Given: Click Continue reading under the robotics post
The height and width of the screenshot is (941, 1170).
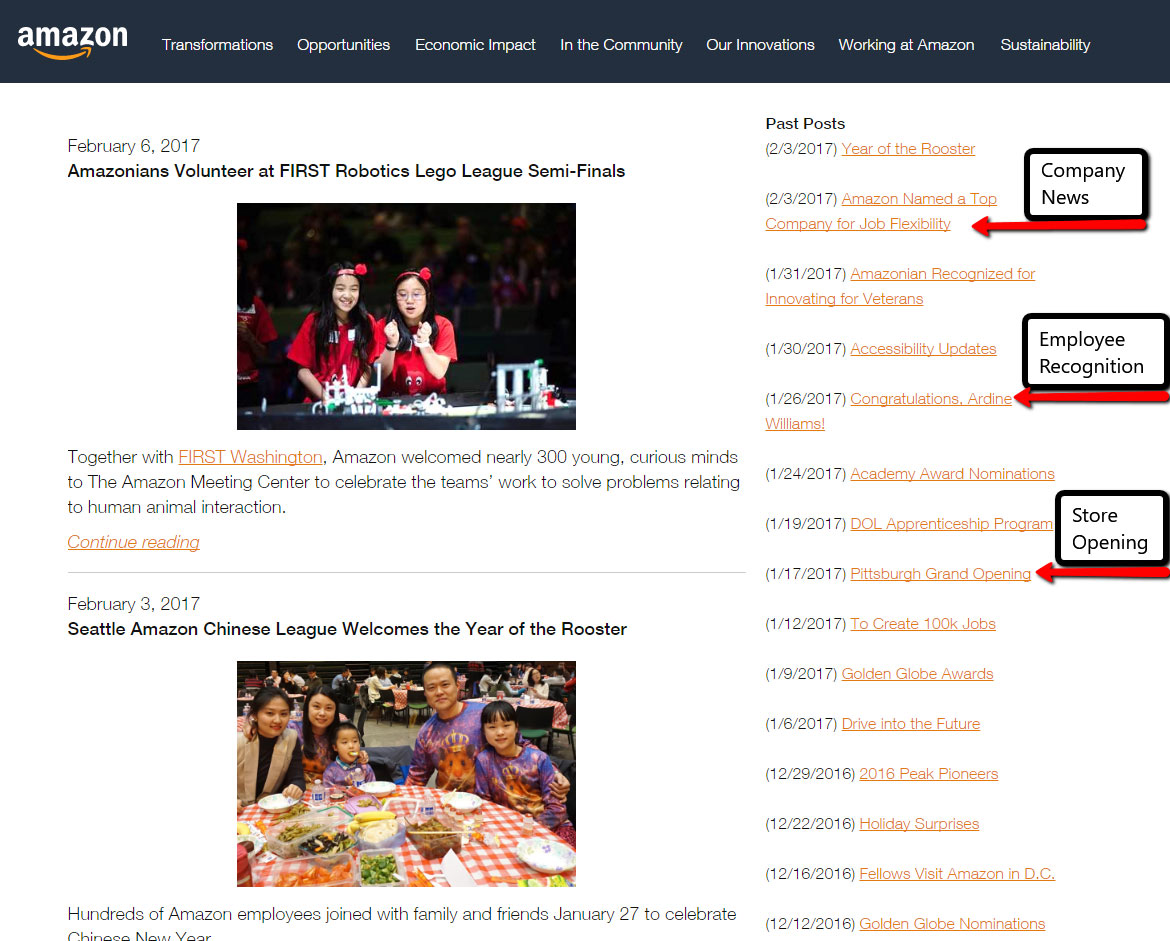Looking at the screenshot, I should coord(134,542).
